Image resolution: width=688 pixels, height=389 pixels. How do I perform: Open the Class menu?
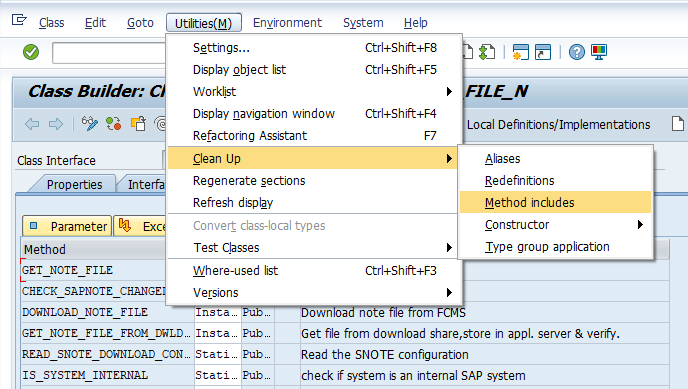click(x=51, y=23)
